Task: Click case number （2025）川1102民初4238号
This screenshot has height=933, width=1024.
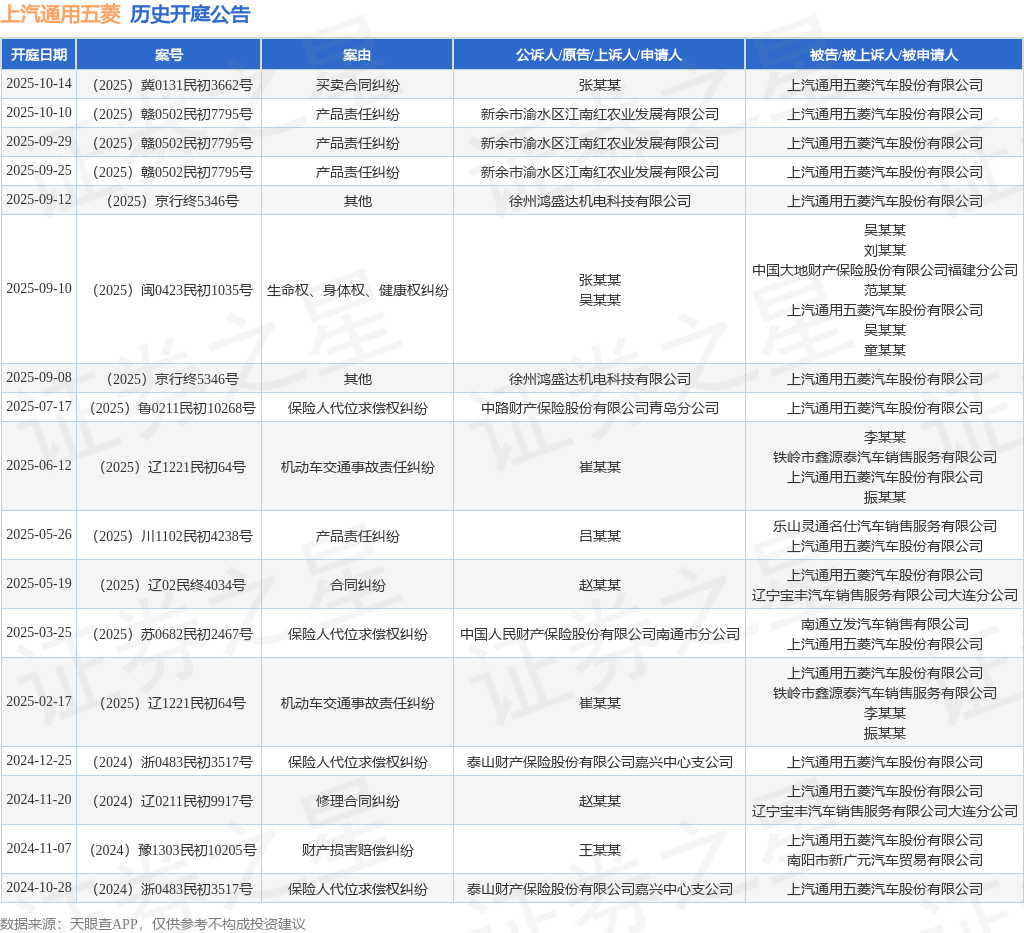Action: [x=169, y=536]
